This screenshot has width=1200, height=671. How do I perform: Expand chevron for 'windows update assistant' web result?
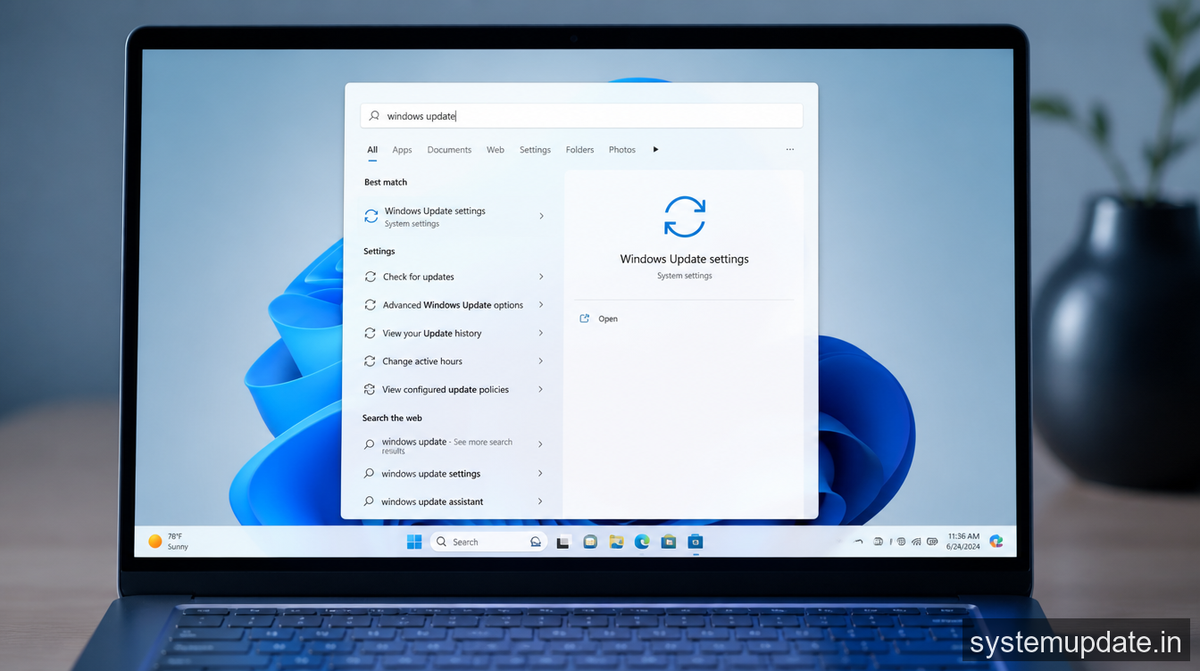pyautogui.click(x=541, y=502)
